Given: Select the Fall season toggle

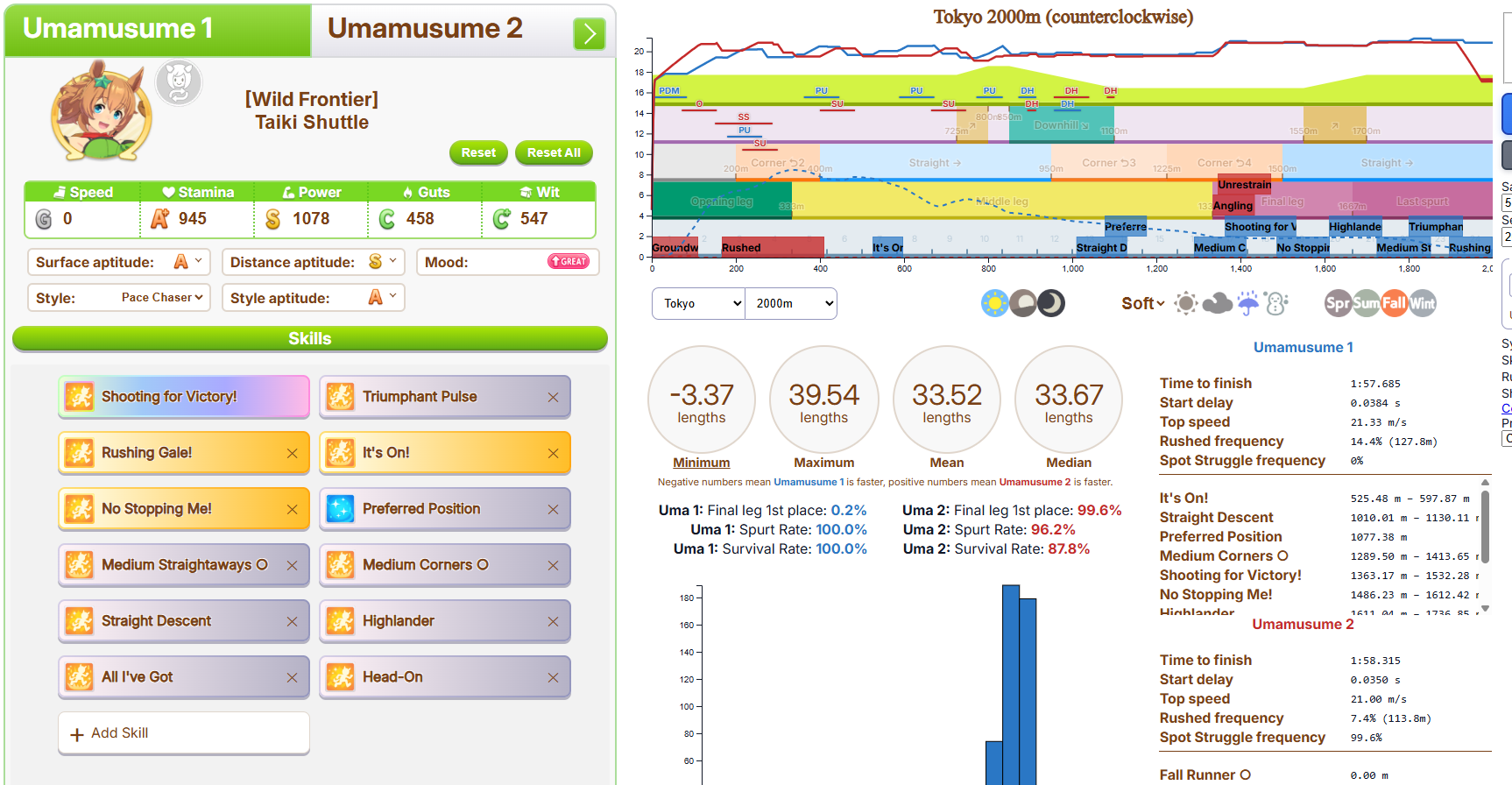Looking at the screenshot, I should point(1394,303).
